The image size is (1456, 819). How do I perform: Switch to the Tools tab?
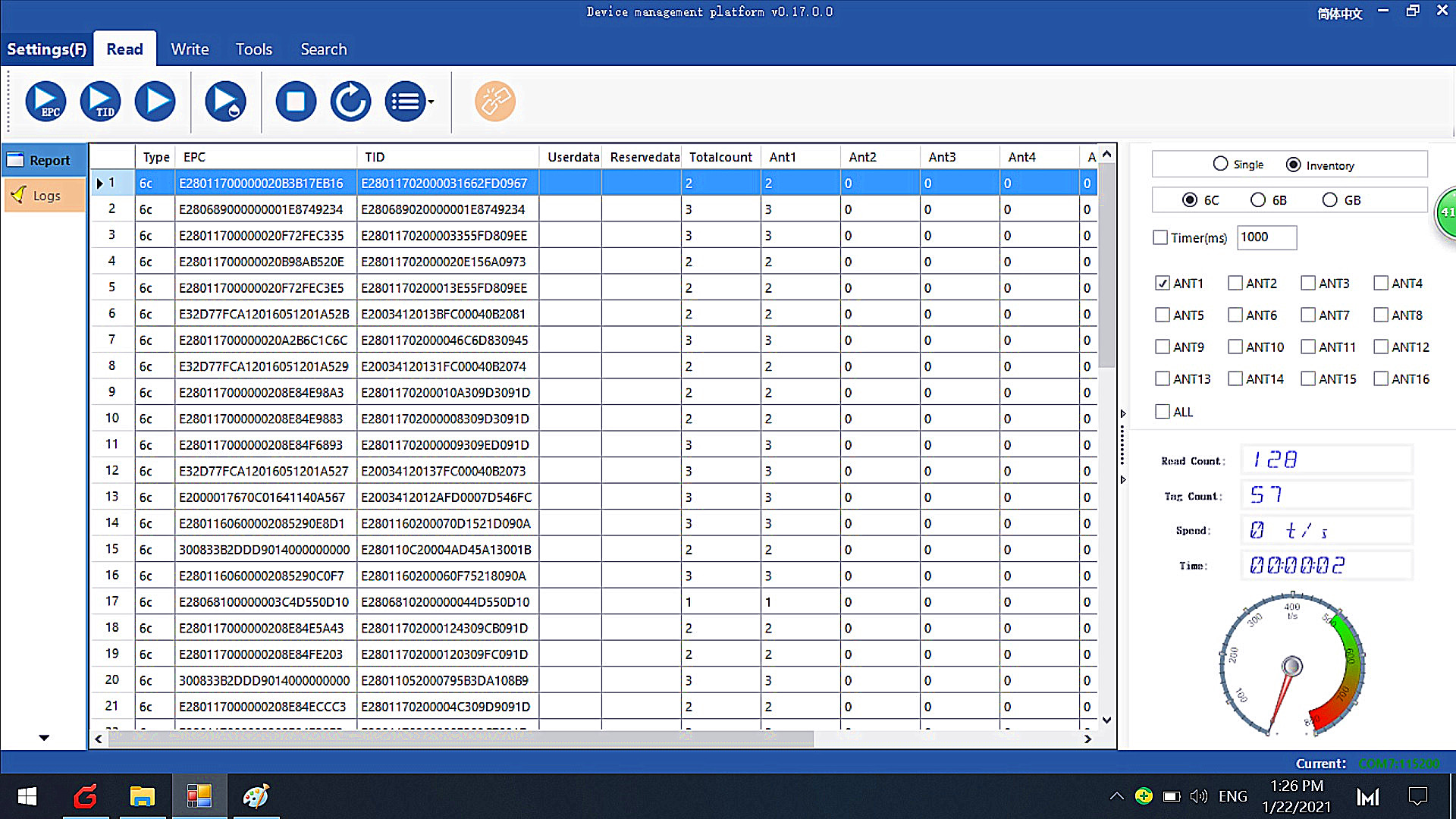coord(253,49)
